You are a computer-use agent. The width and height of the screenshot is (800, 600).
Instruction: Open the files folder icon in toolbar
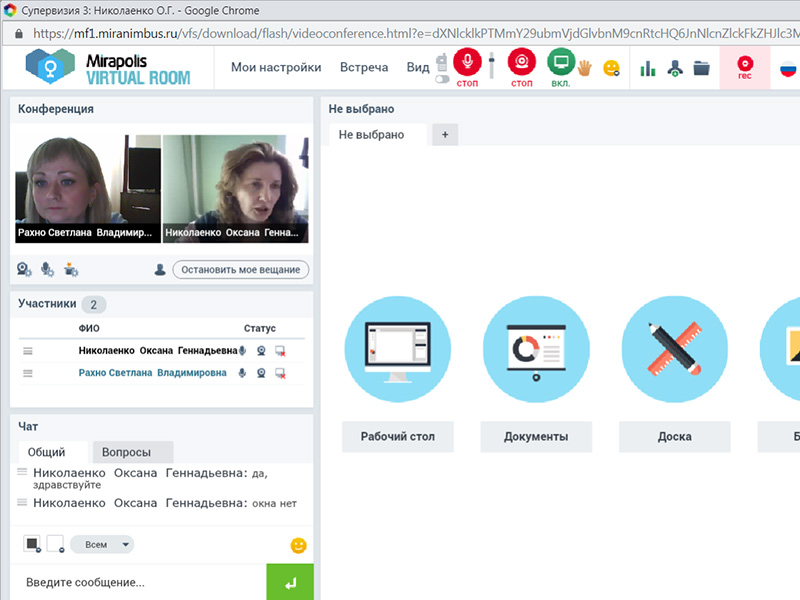tap(702, 68)
